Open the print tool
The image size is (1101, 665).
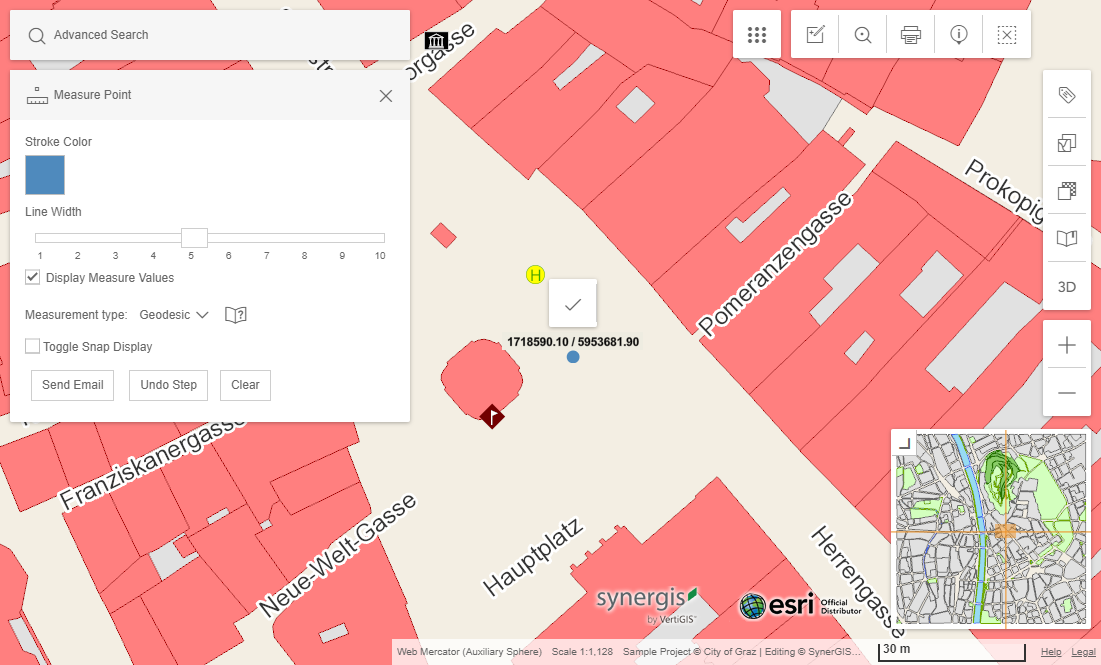910,34
